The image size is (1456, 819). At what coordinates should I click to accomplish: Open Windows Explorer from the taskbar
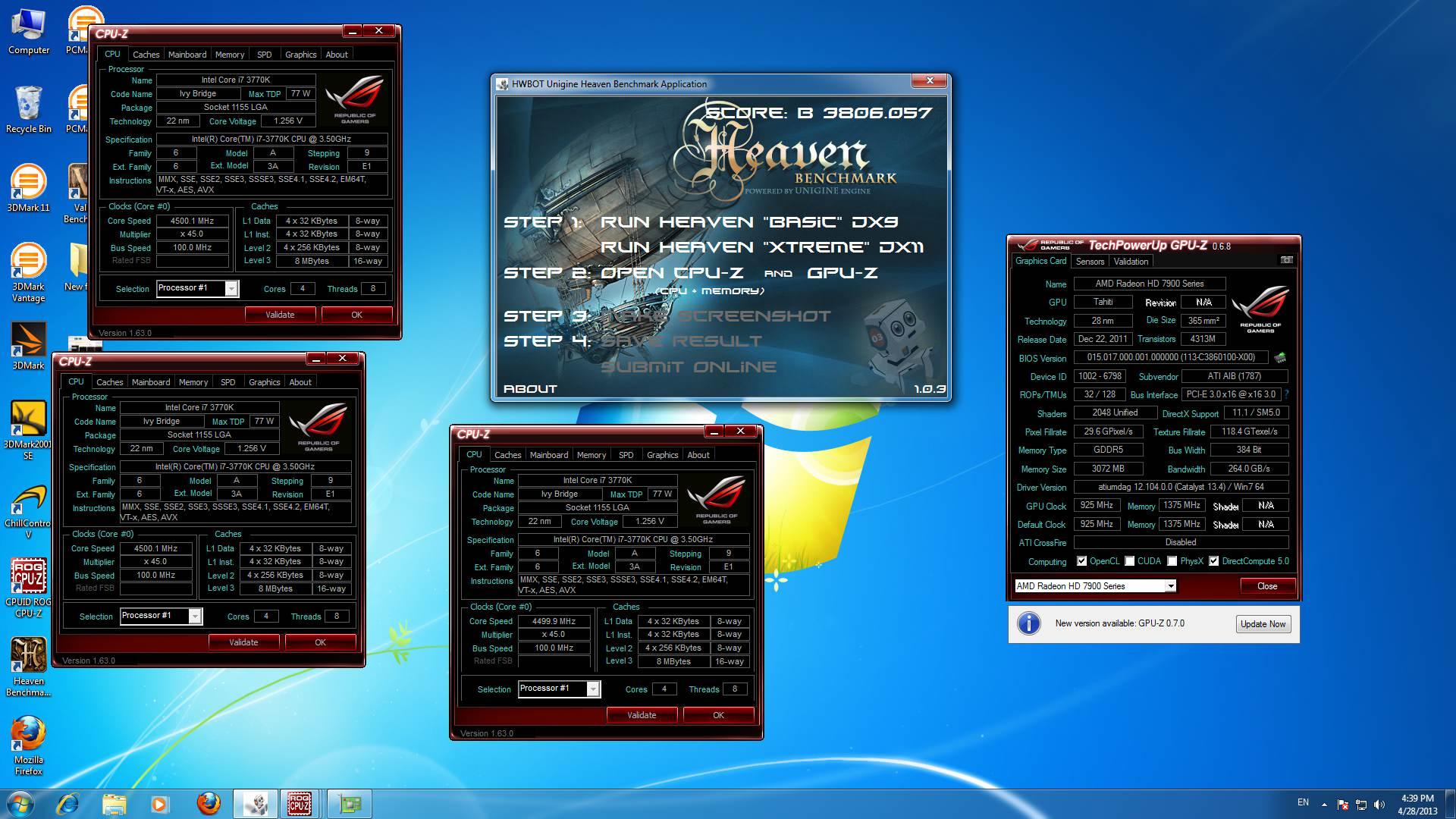114,804
